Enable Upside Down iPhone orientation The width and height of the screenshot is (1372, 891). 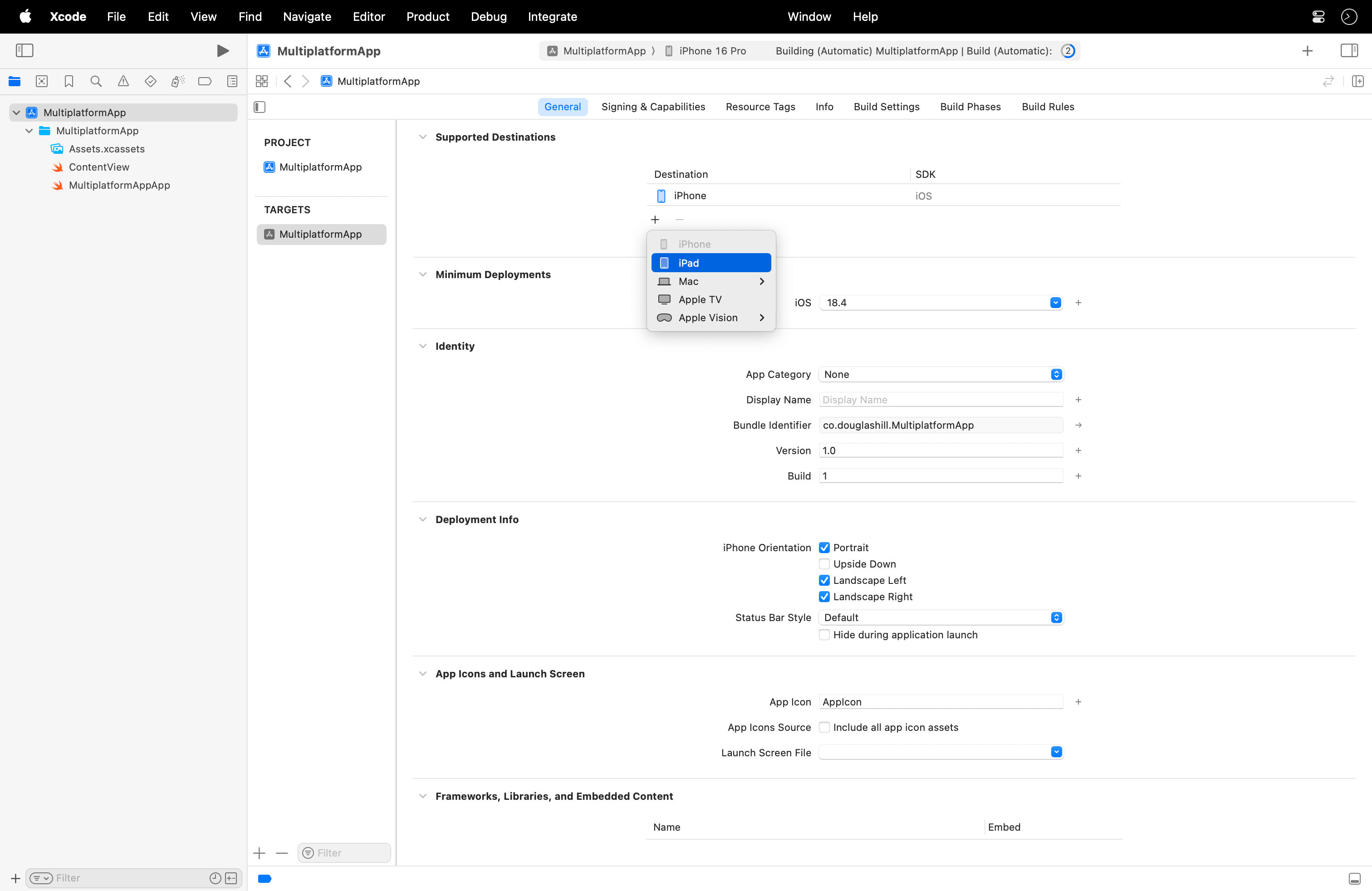coord(824,563)
